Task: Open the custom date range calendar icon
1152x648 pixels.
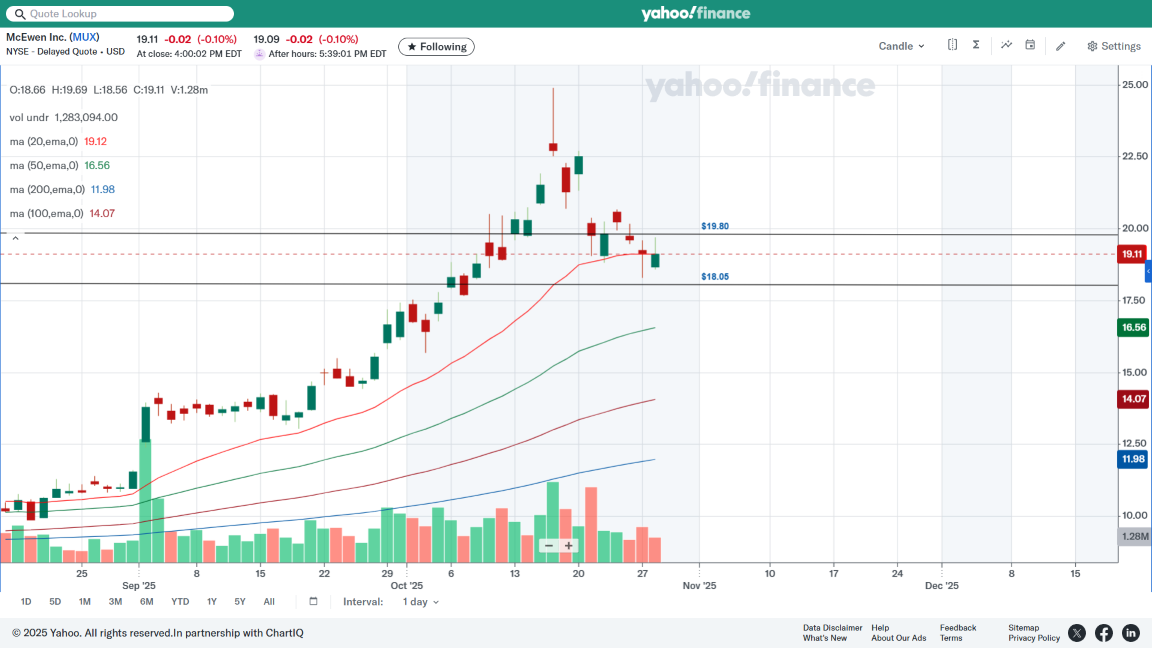Action: [x=314, y=601]
